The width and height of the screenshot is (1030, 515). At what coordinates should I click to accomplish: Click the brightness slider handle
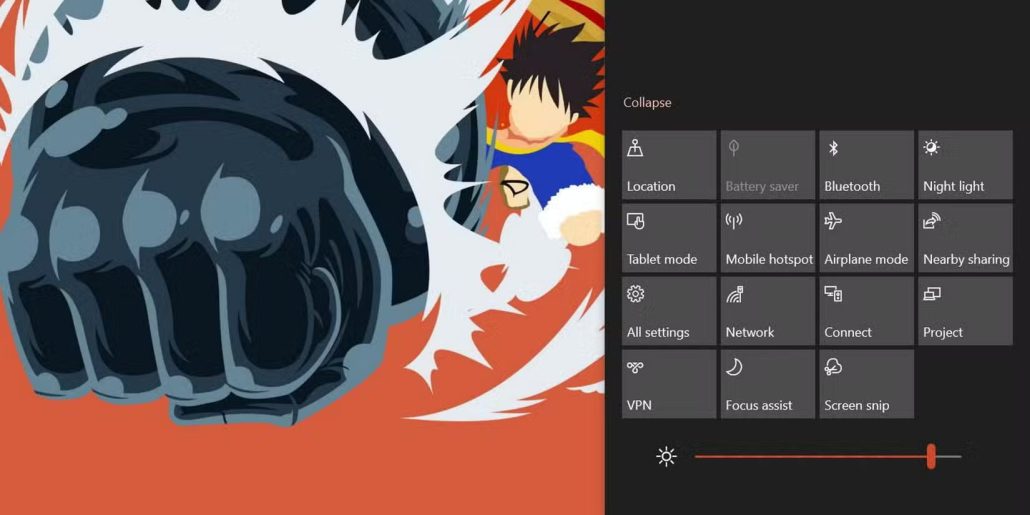coord(931,457)
